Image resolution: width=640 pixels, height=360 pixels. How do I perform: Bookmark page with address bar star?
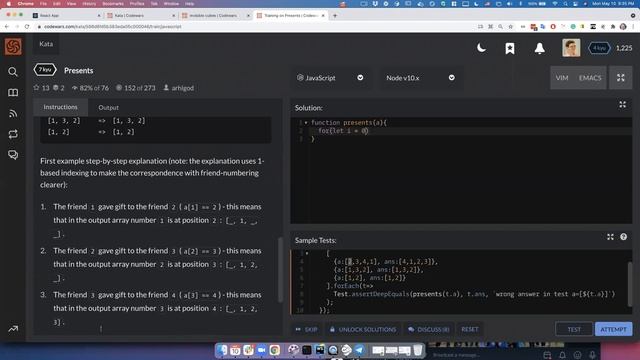[511, 27]
